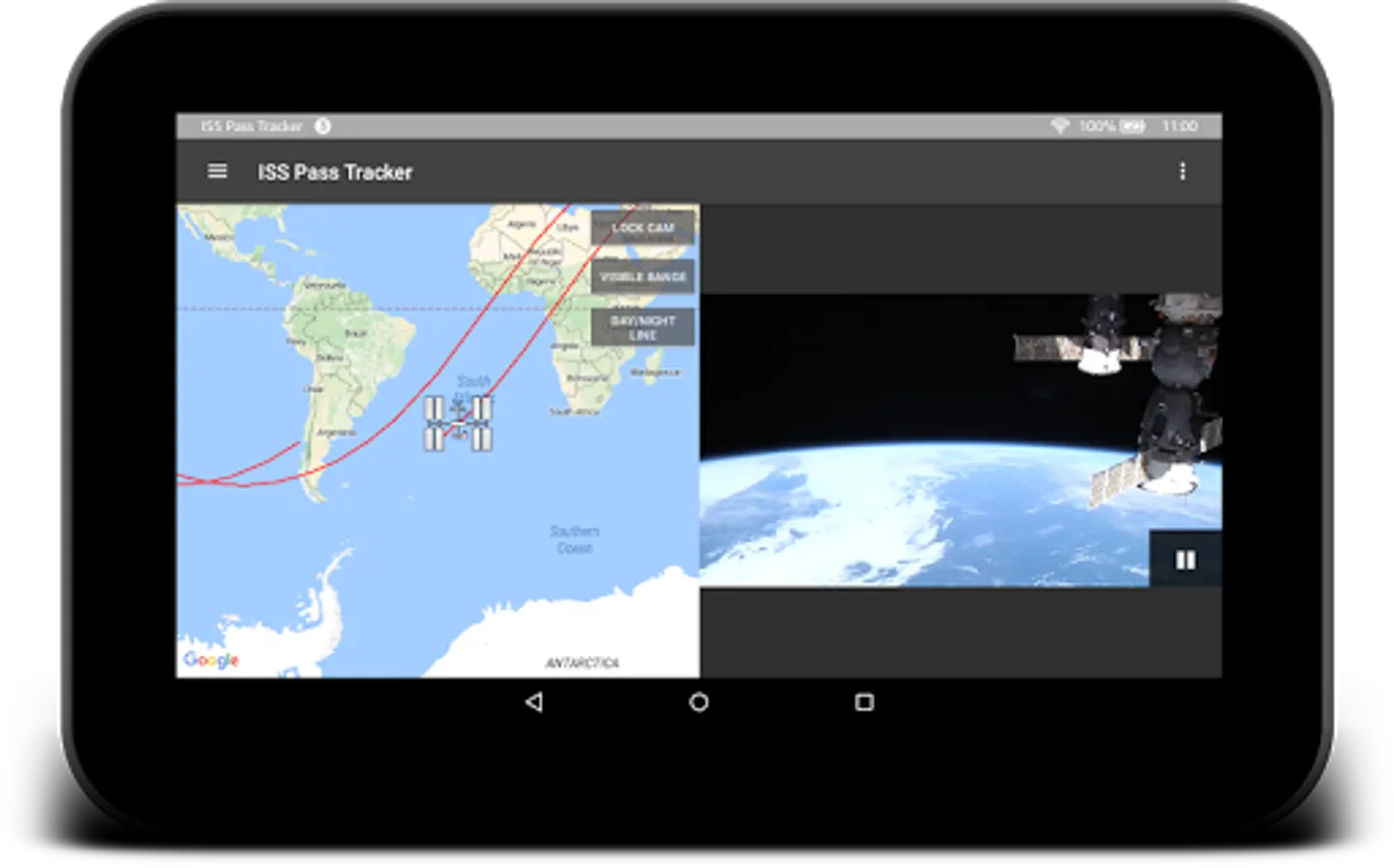1394x868 pixels.
Task: Tap the Android recent apps square
Action: point(864,702)
